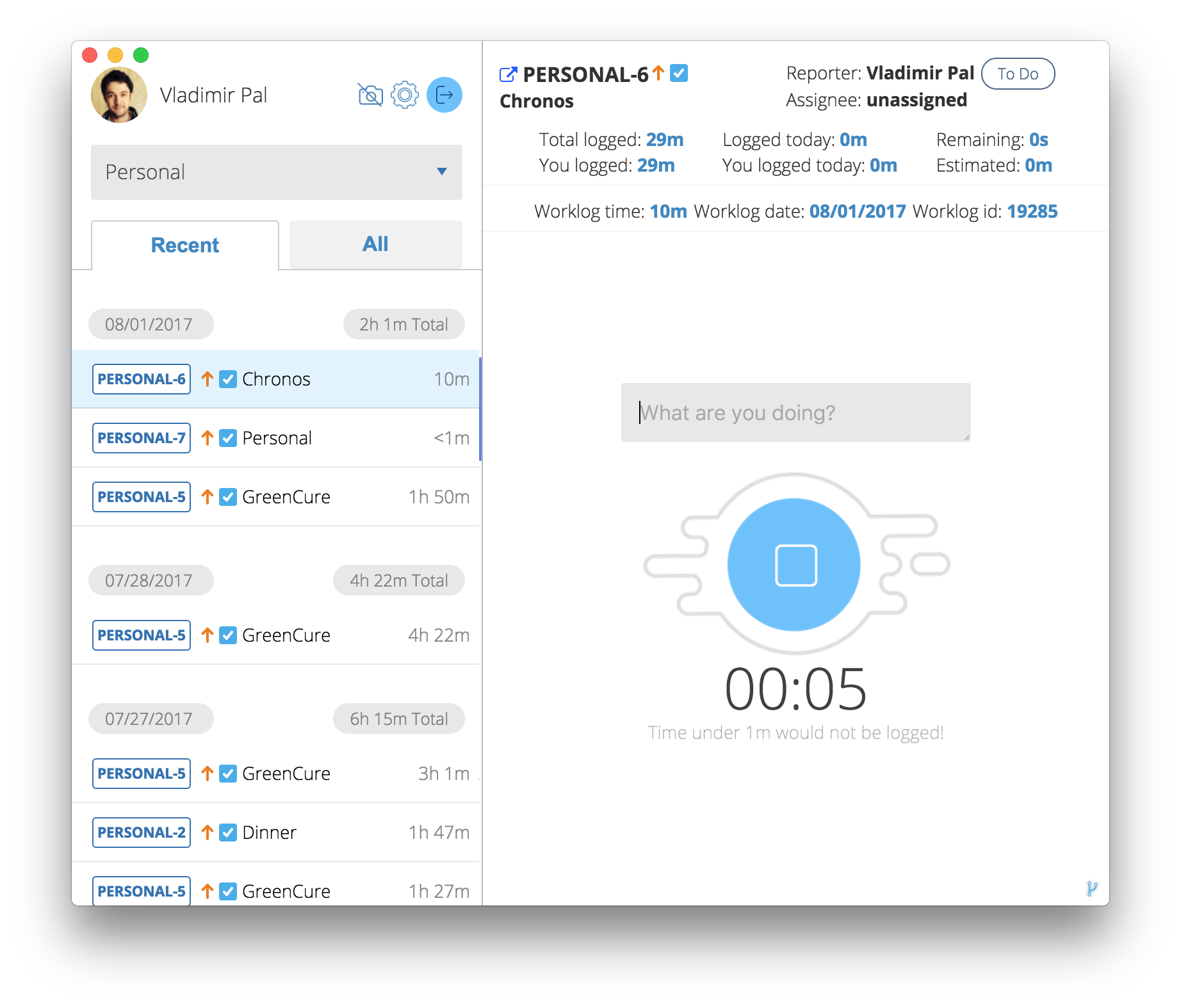1181x1008 pixels.
Task: Open PERSONAL-6 in browser via external link icon
Action: pyautogui.click(x=507, y=73)
